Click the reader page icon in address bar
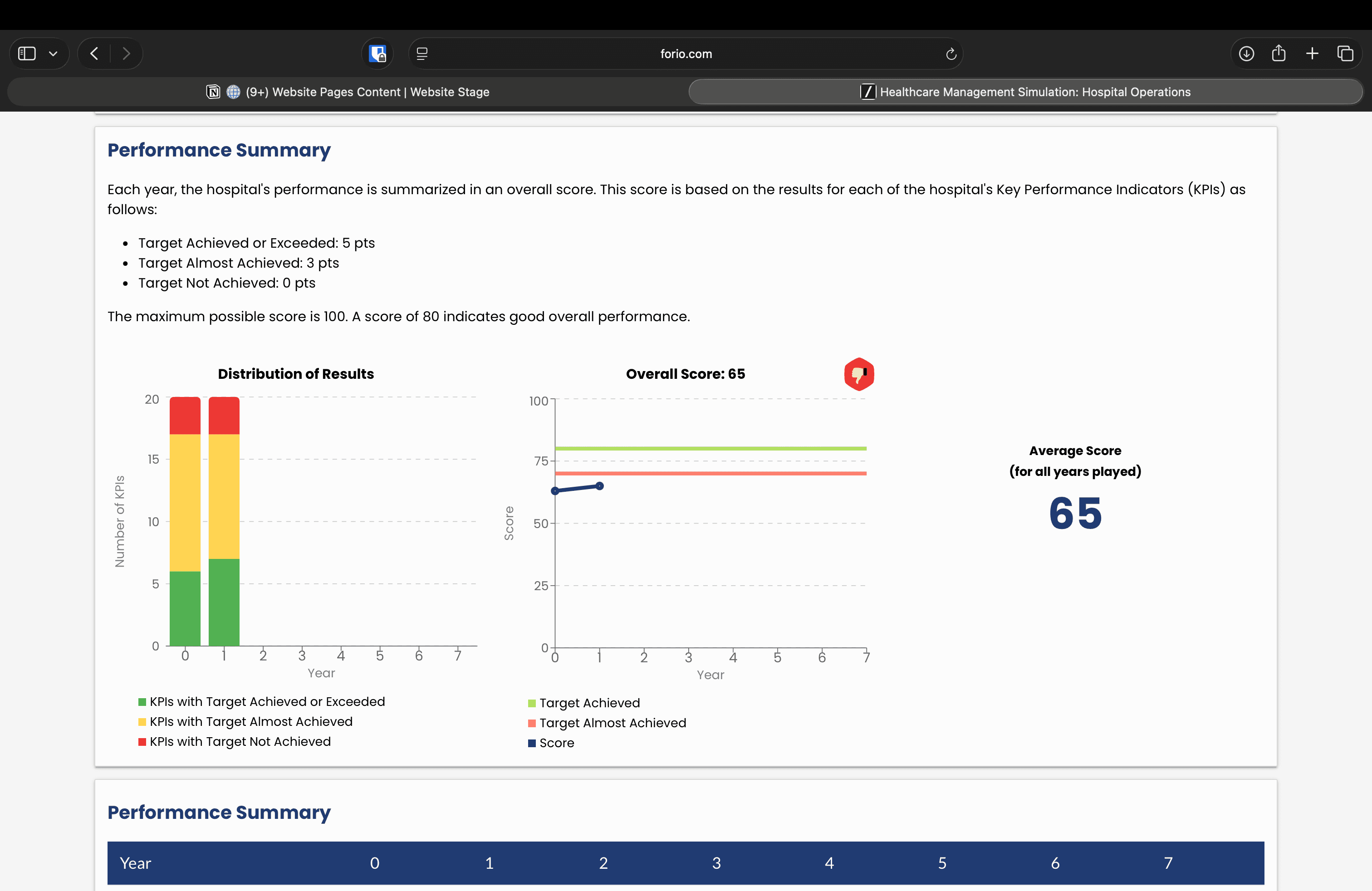The width and height of the screenshot is (1372, 891). point(422,54)
